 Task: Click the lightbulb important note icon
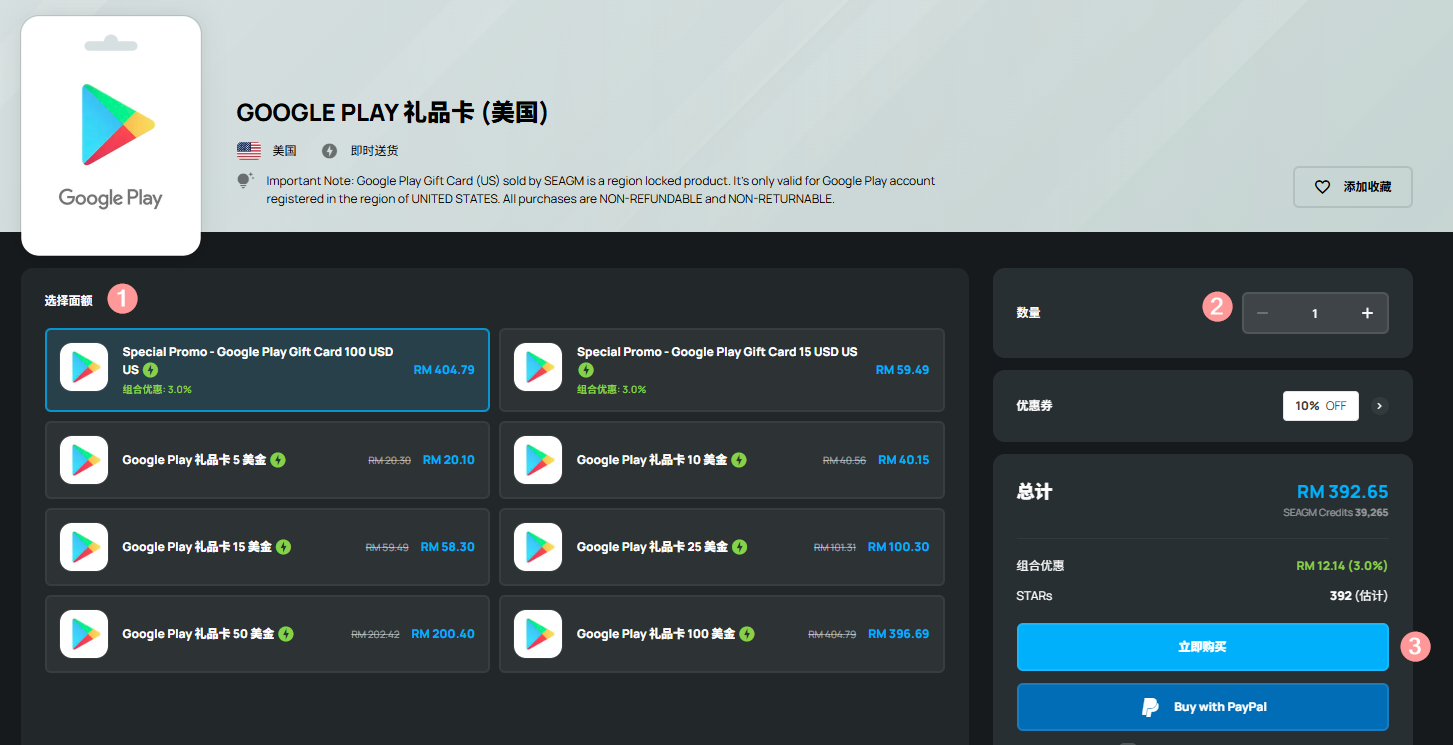click(x=245, y=181)
